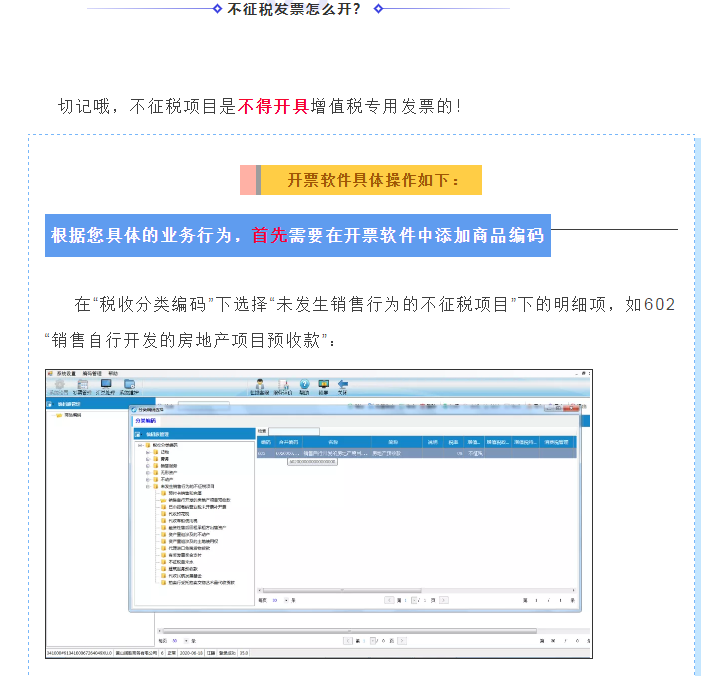Image resolution: width=728 pixels, height=676 pixels.
Task: Sort by the 合并编码 column header
Action: [287, 442]
